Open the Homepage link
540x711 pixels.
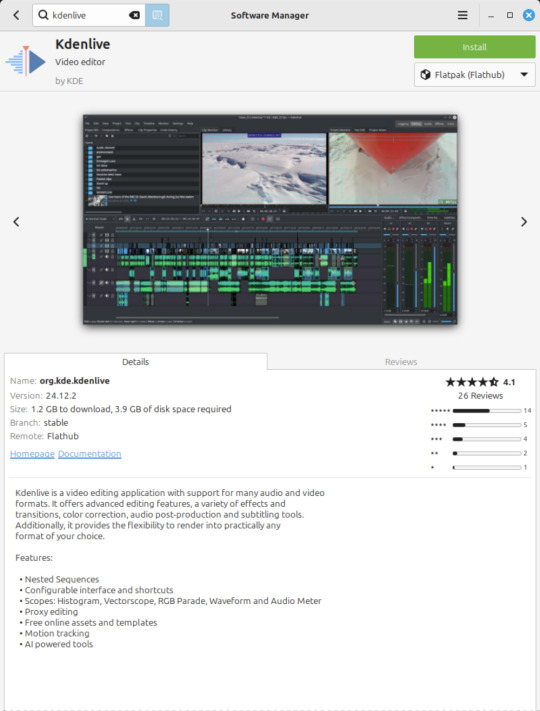[x=32, y=454]
